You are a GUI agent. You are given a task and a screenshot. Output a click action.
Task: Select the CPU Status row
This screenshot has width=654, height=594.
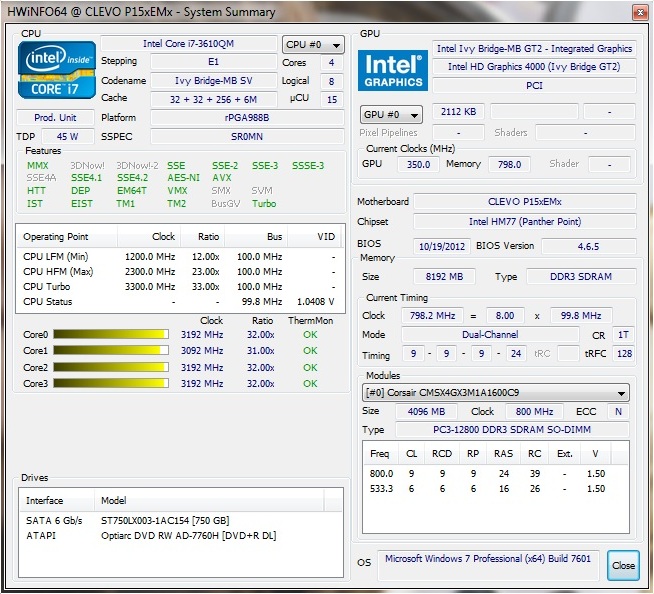[x=180, y=302]
